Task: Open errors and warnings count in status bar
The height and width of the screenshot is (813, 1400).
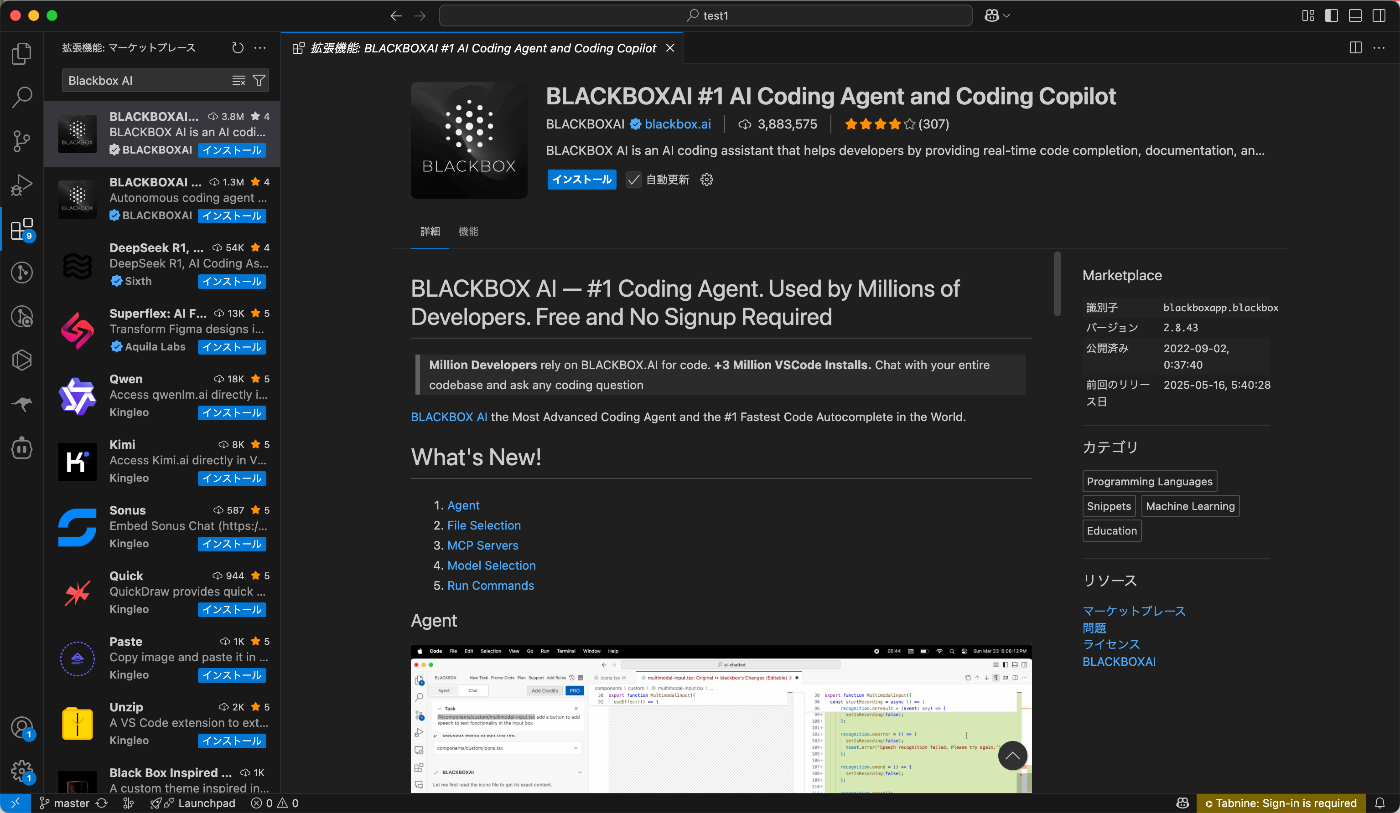Action: [x=274, y=803]
